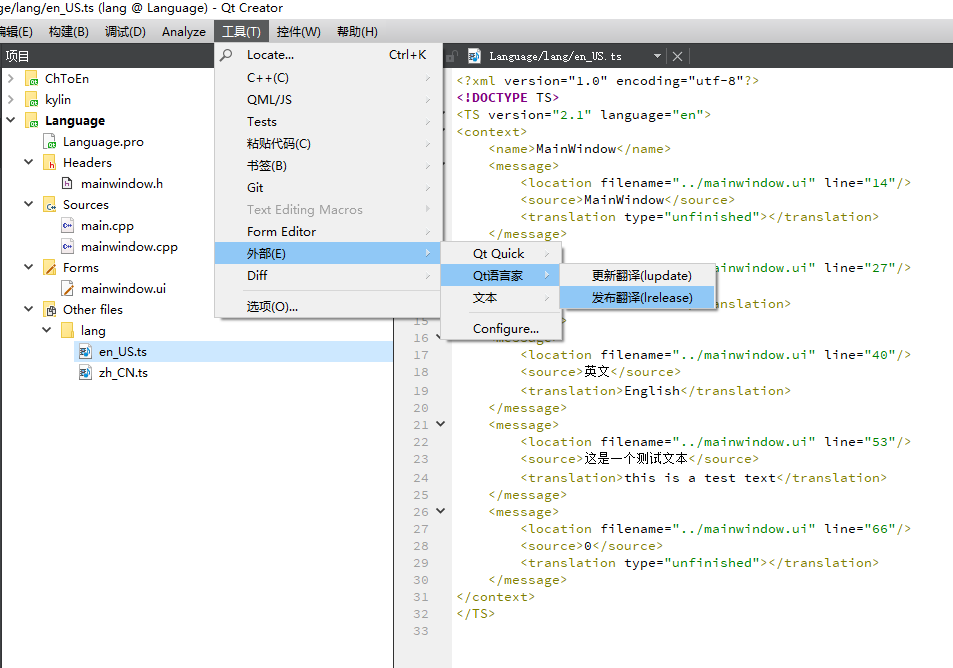
Task: Collapse the Headers folder
Action: click(x=29, y=162)
